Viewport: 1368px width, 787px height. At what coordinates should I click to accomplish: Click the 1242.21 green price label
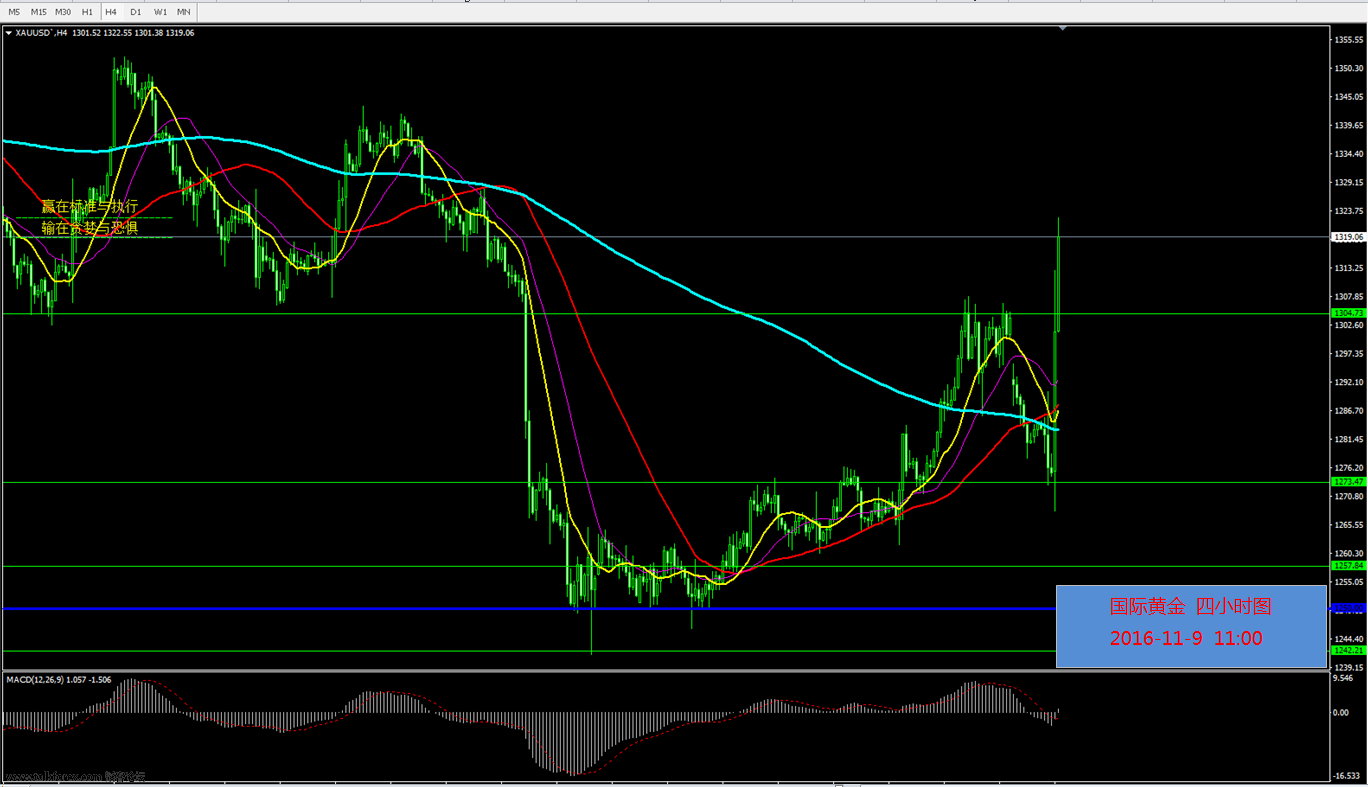pyautogui.click(x=1345, y=651)
